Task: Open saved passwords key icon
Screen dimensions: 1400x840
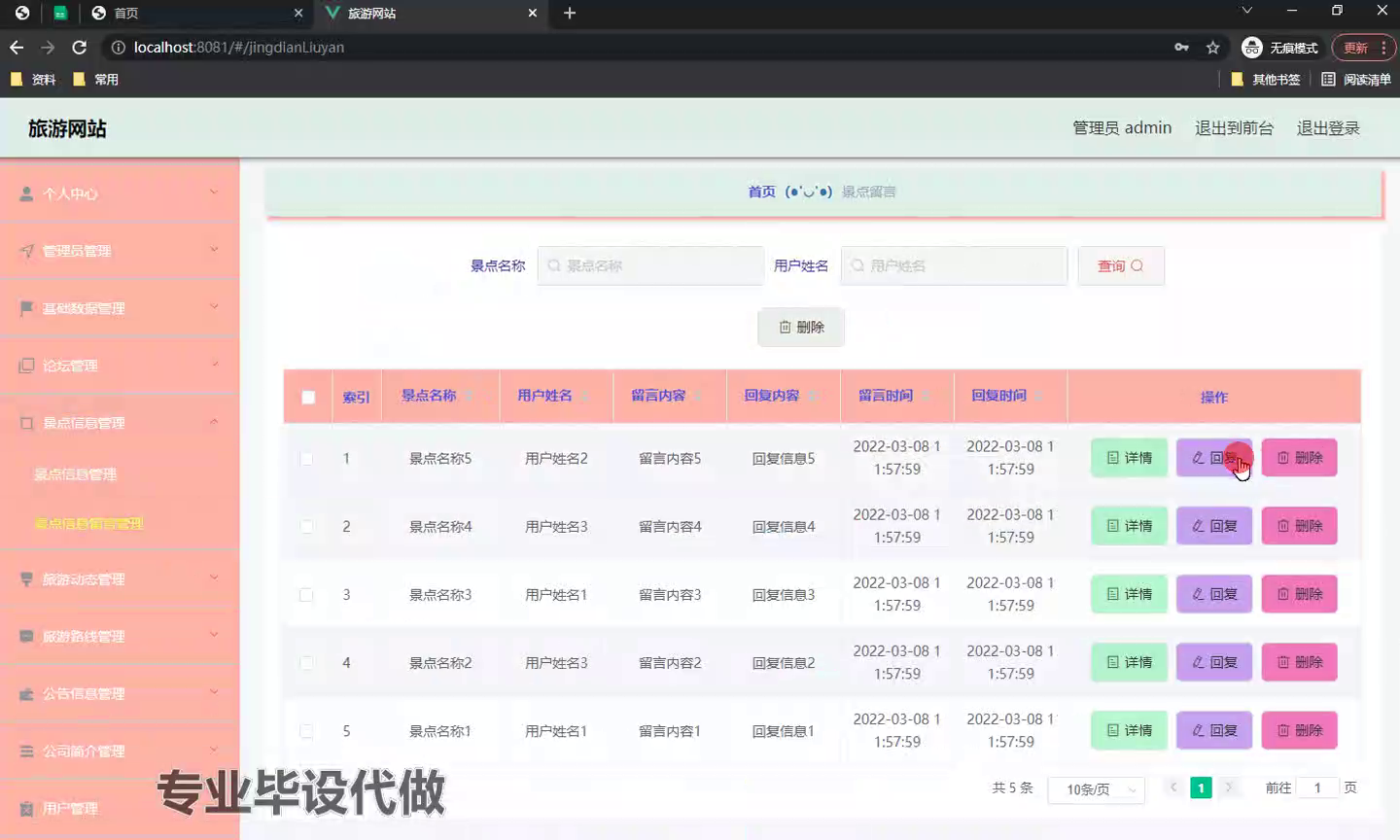Action: tap(1181, 47)
